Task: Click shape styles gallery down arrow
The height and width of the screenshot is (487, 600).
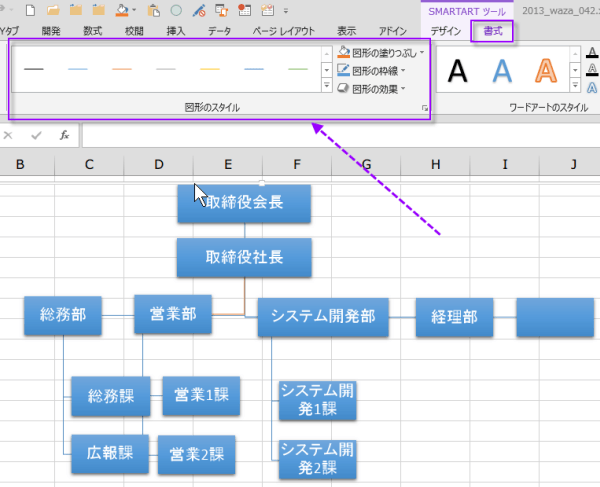Action: tap(327, 70)
